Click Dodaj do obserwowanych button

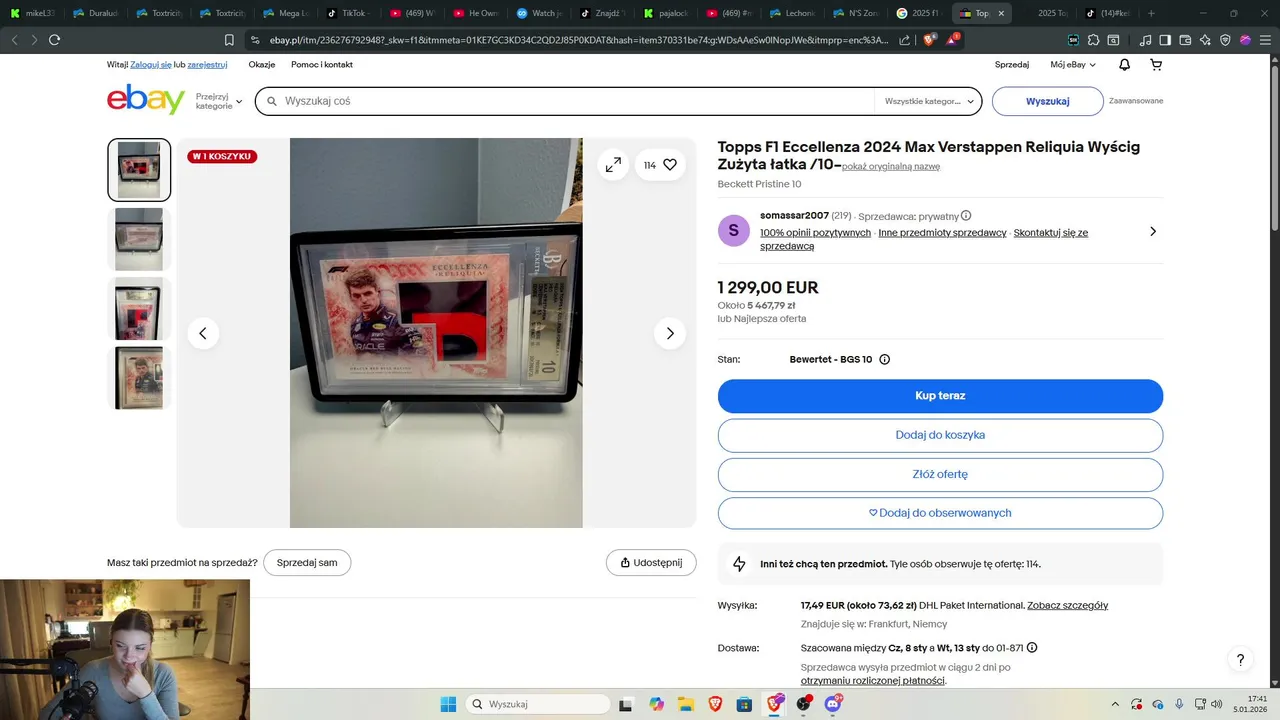940,513
